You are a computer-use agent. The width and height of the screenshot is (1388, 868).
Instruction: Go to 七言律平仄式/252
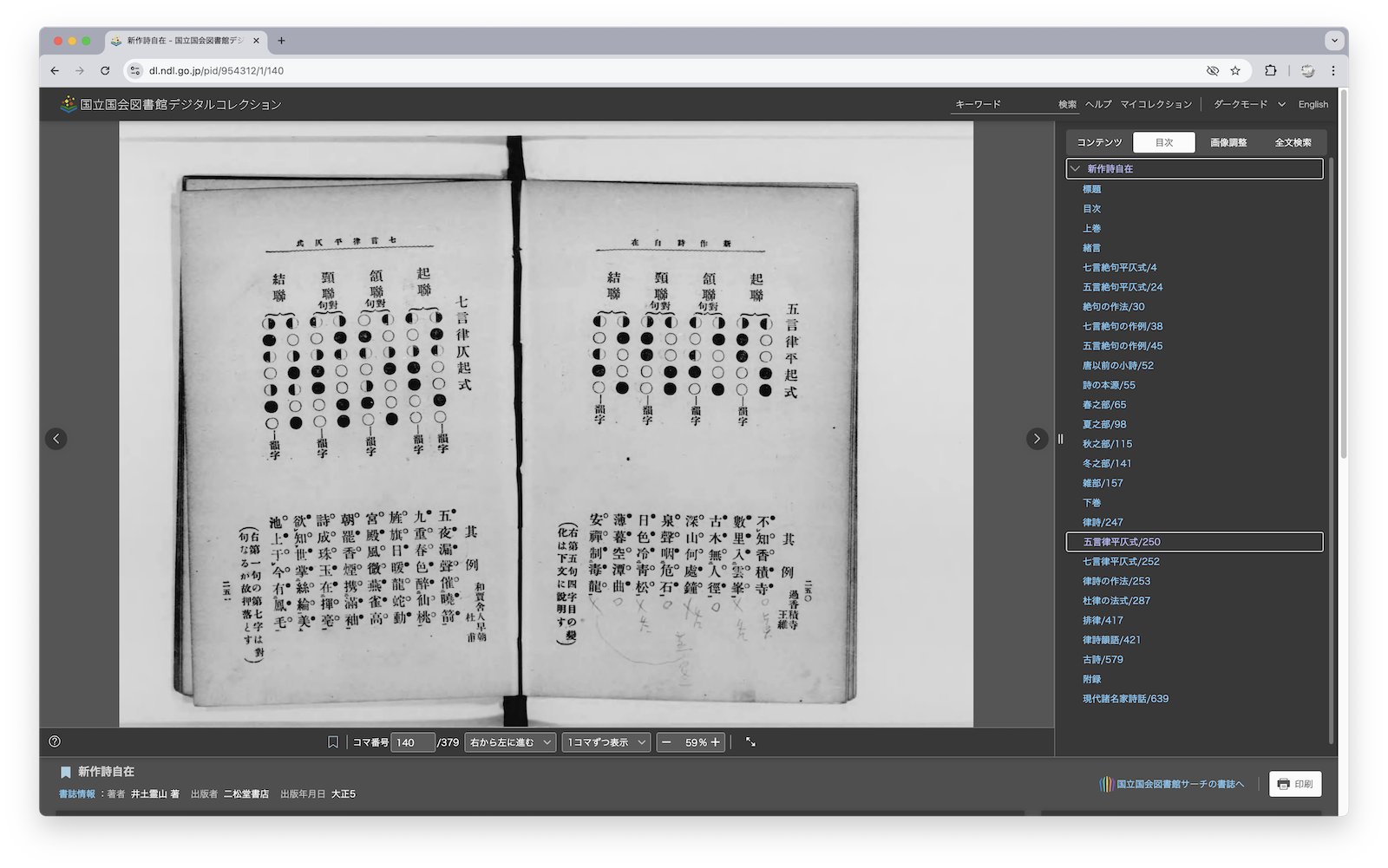(1121, 561)
